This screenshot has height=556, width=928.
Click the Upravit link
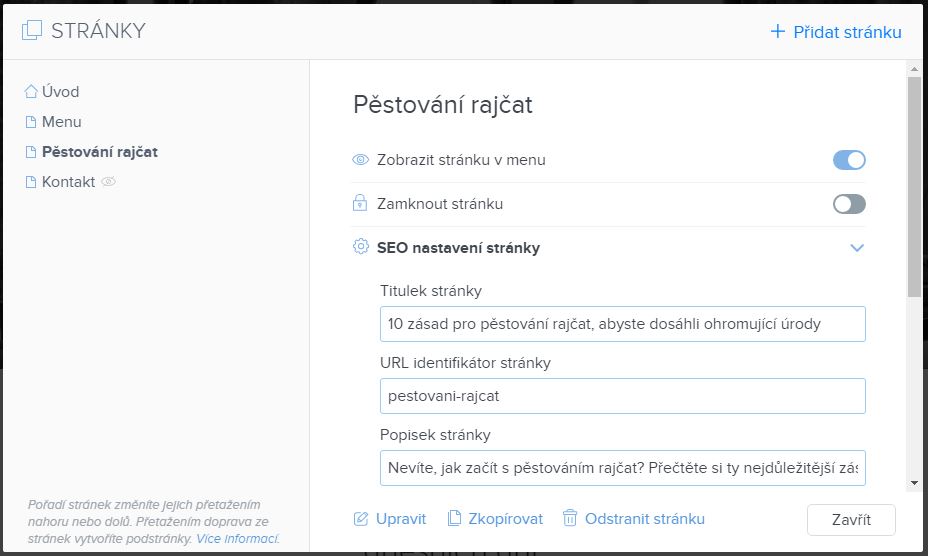pyautogui.click(x=401, y=519)
